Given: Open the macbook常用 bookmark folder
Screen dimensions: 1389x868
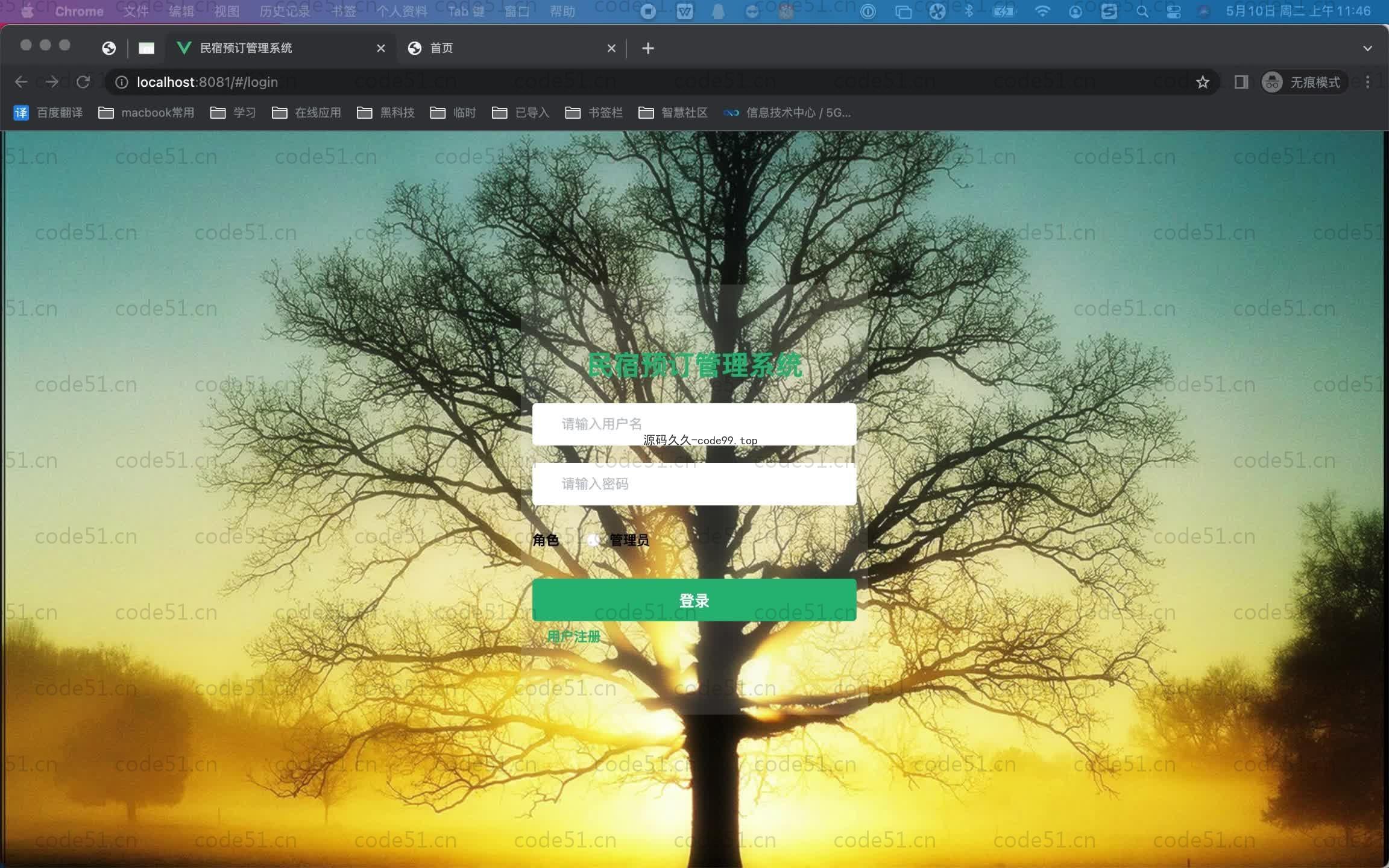Looking at the screenshot, I should pos(146,113).
